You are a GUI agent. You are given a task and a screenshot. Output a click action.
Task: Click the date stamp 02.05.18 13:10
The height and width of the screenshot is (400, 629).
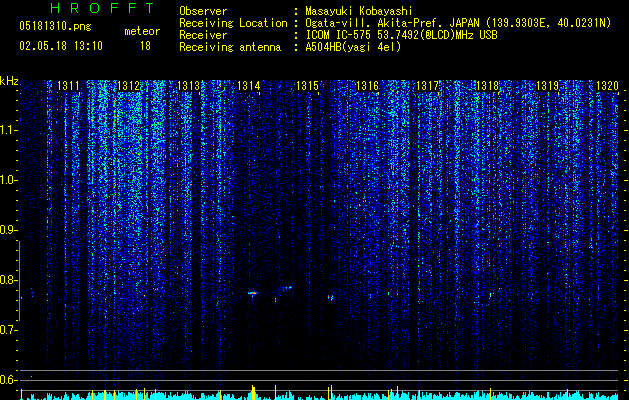click(x=61, y=46)
